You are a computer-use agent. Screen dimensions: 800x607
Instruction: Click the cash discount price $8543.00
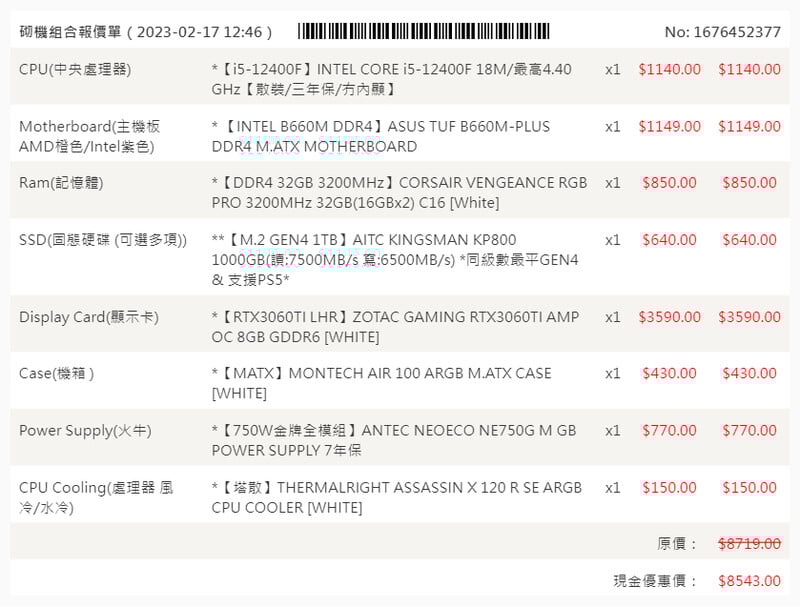(749, 581)
